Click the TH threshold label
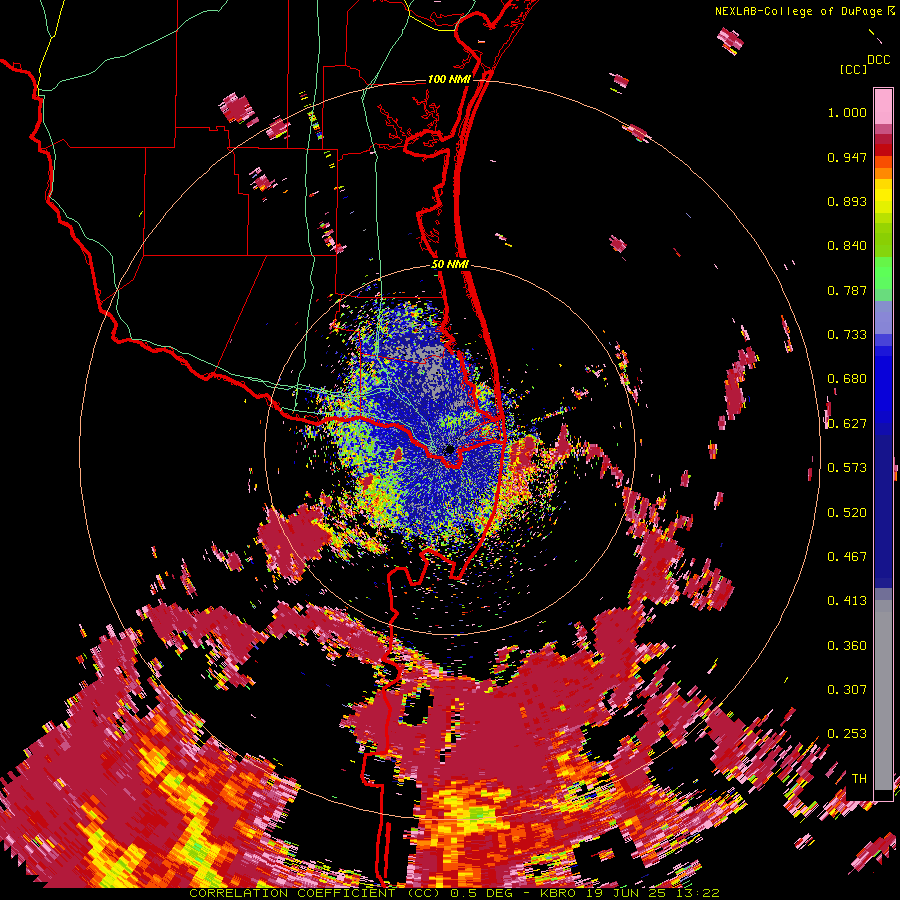This screenshot has width=900, height=900. pos(859,779)
